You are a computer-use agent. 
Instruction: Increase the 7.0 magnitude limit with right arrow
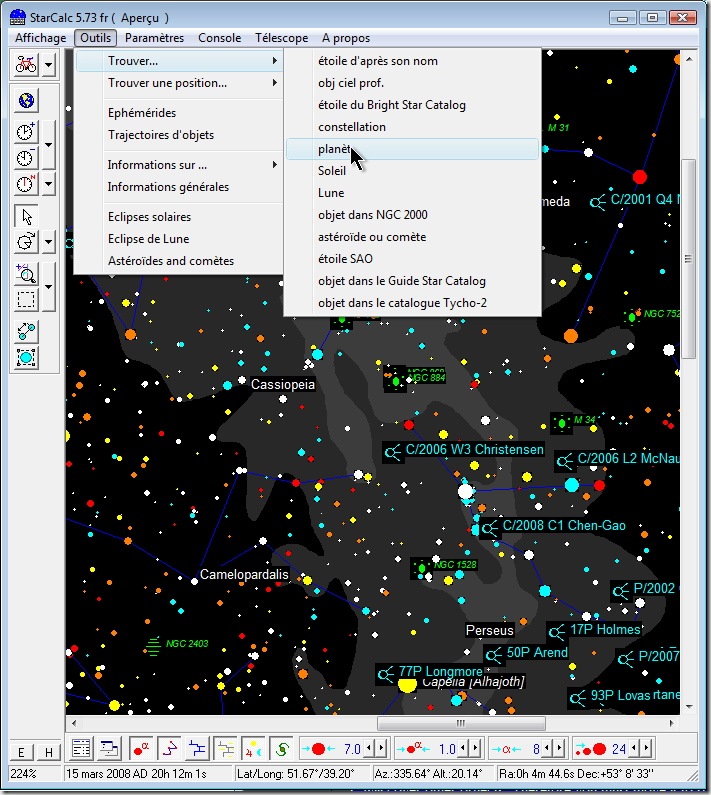[382, 748]
